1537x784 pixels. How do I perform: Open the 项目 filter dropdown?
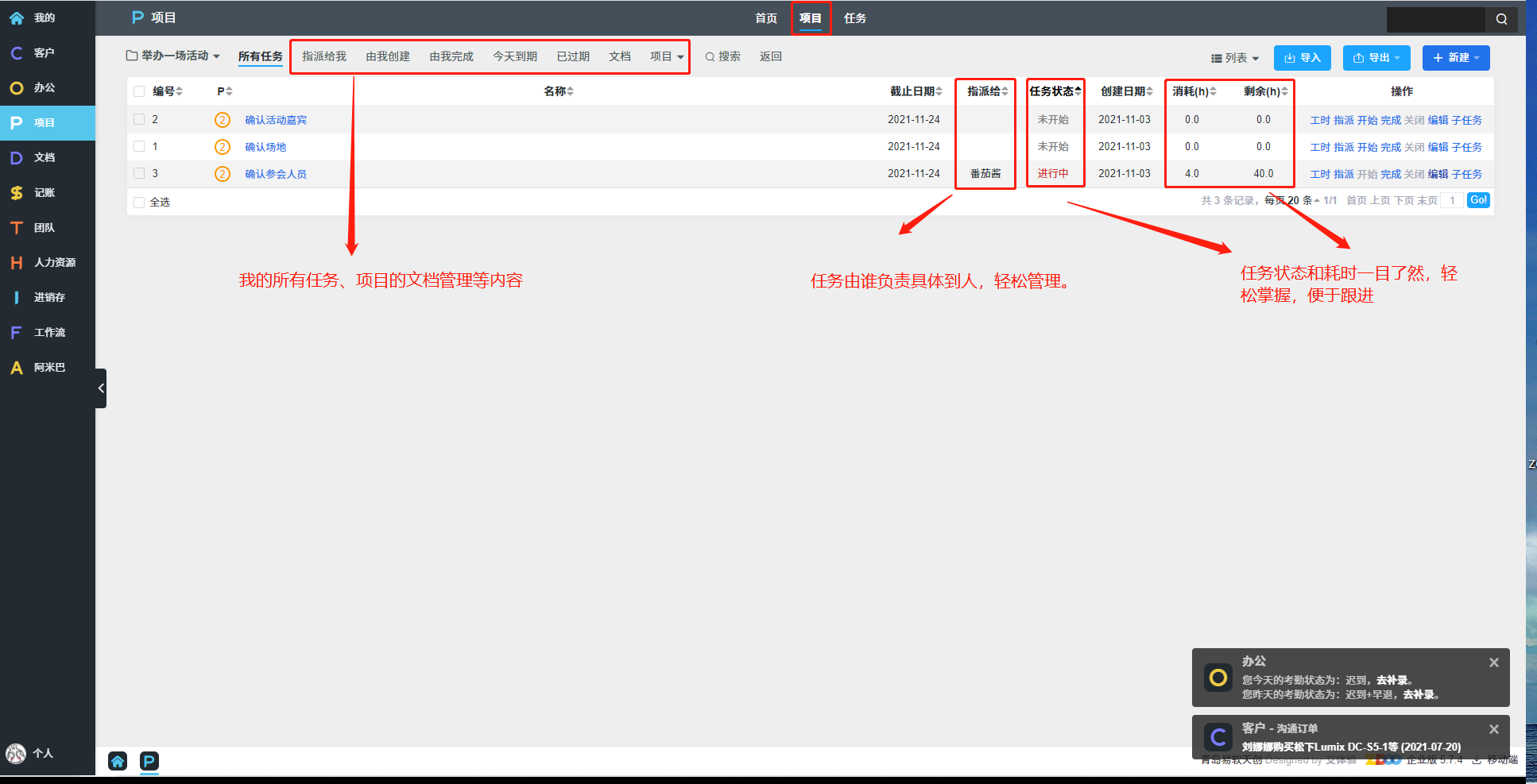667,56
